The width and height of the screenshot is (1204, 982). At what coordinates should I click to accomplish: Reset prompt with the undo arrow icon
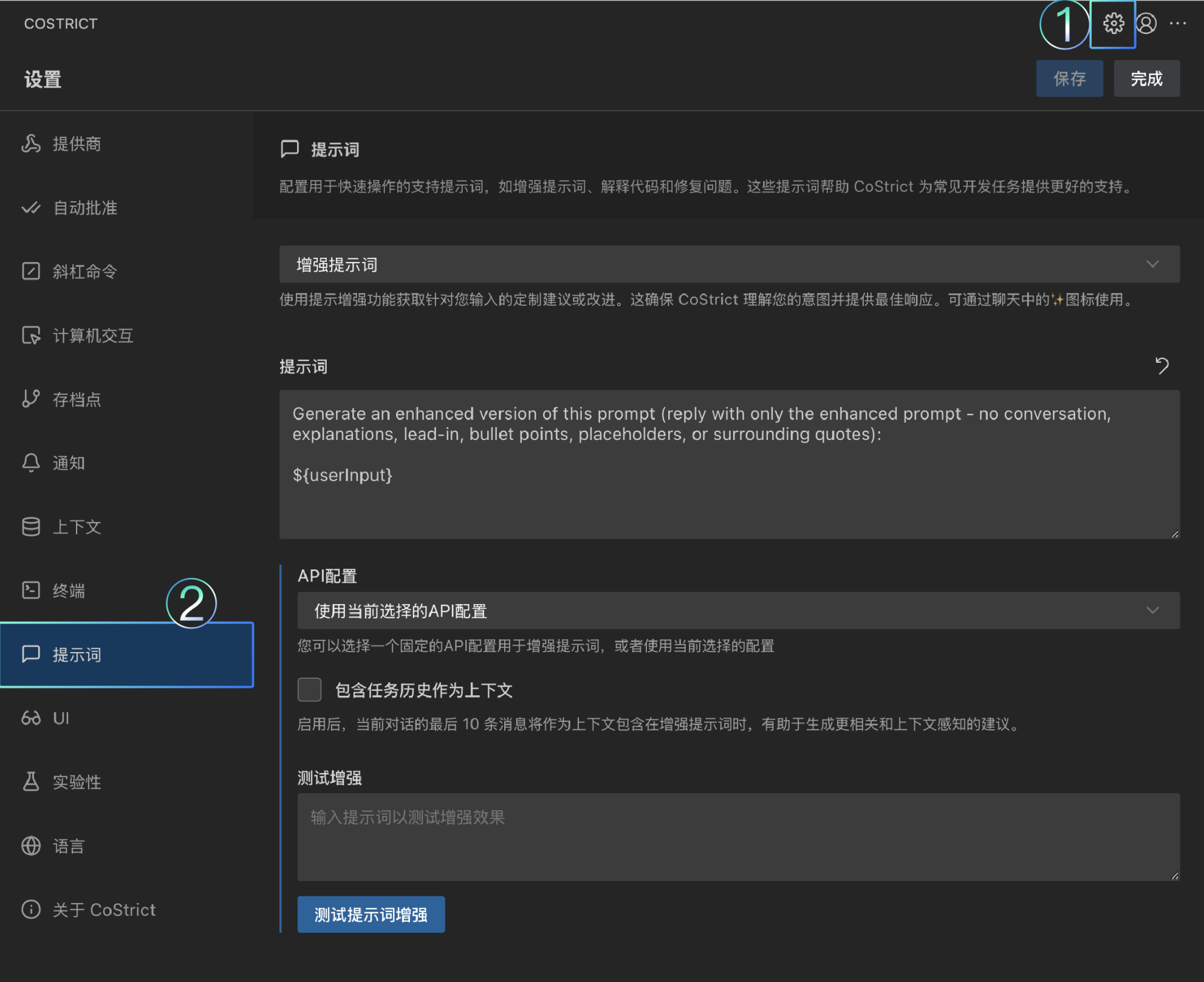1161,366
